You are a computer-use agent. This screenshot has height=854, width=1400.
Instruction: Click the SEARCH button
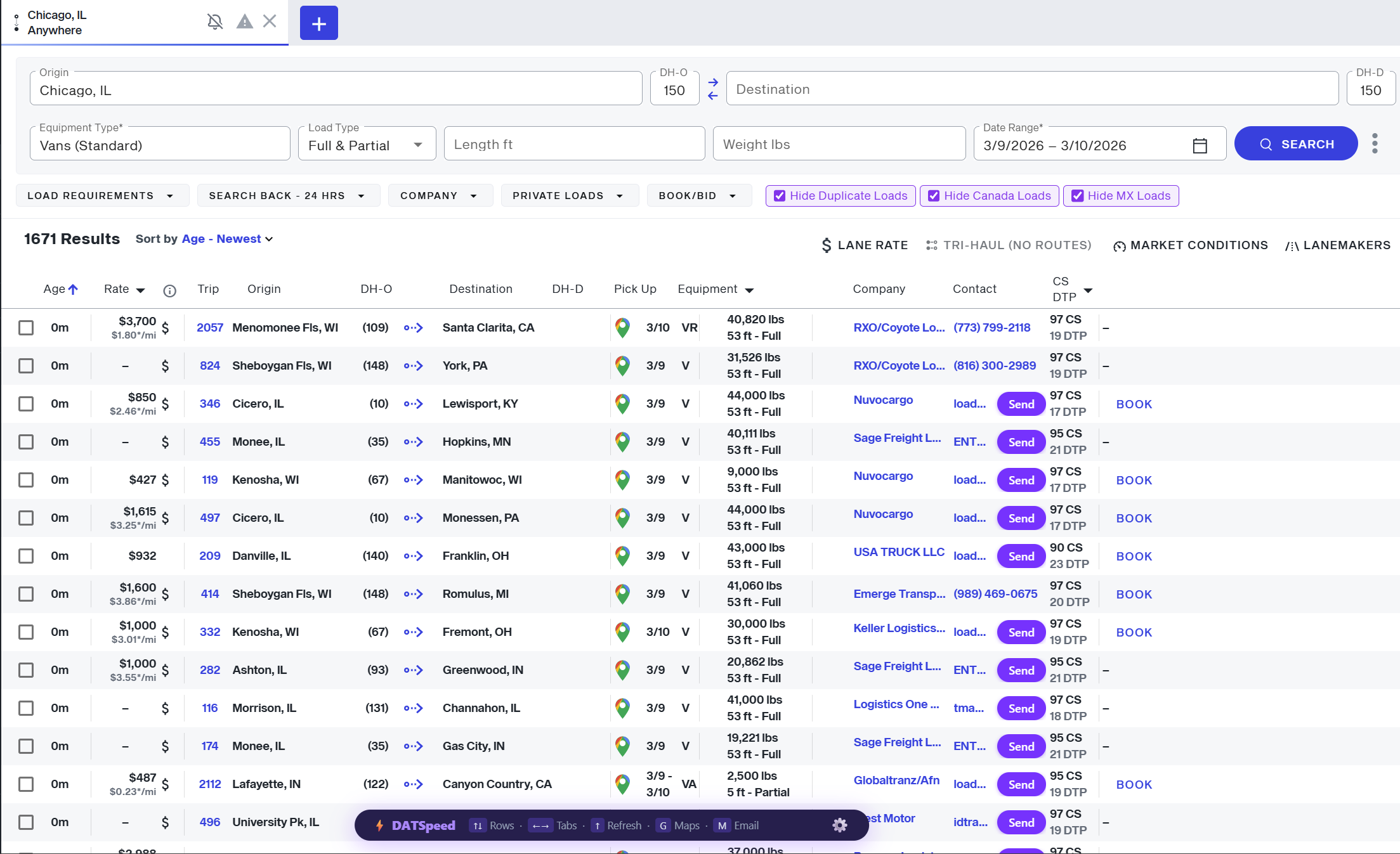(1296, 143)
